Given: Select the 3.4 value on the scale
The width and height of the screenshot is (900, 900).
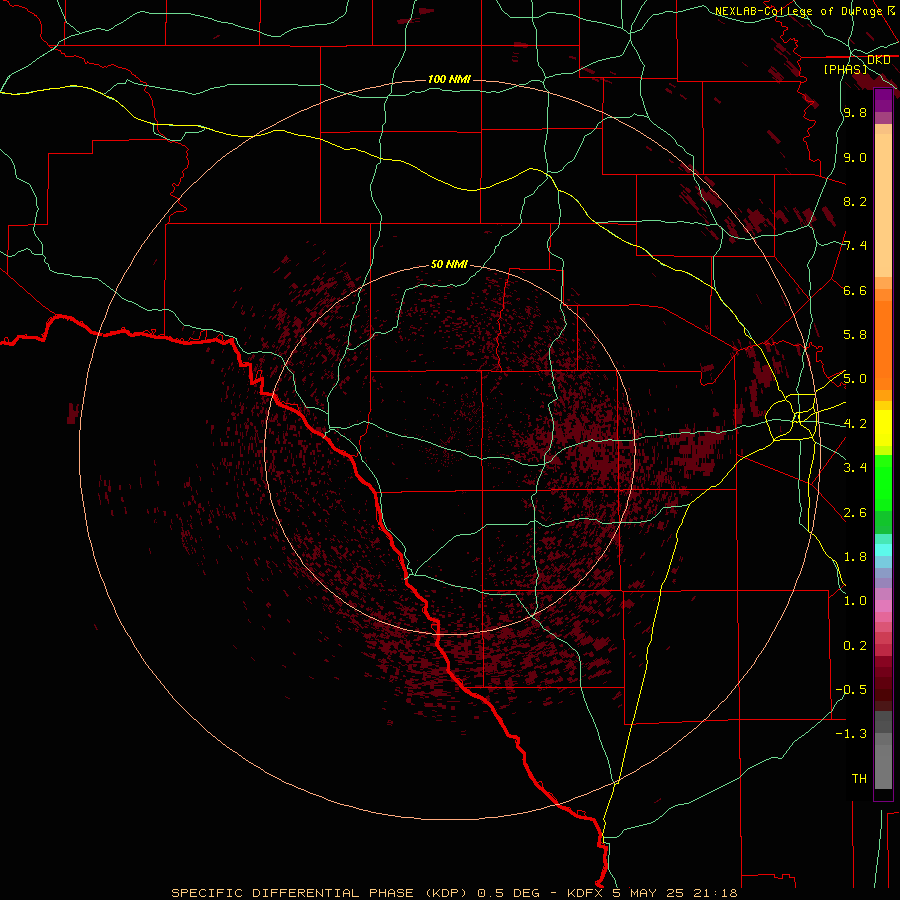Looking at the screenshot, I should click(x=855, y=468).
